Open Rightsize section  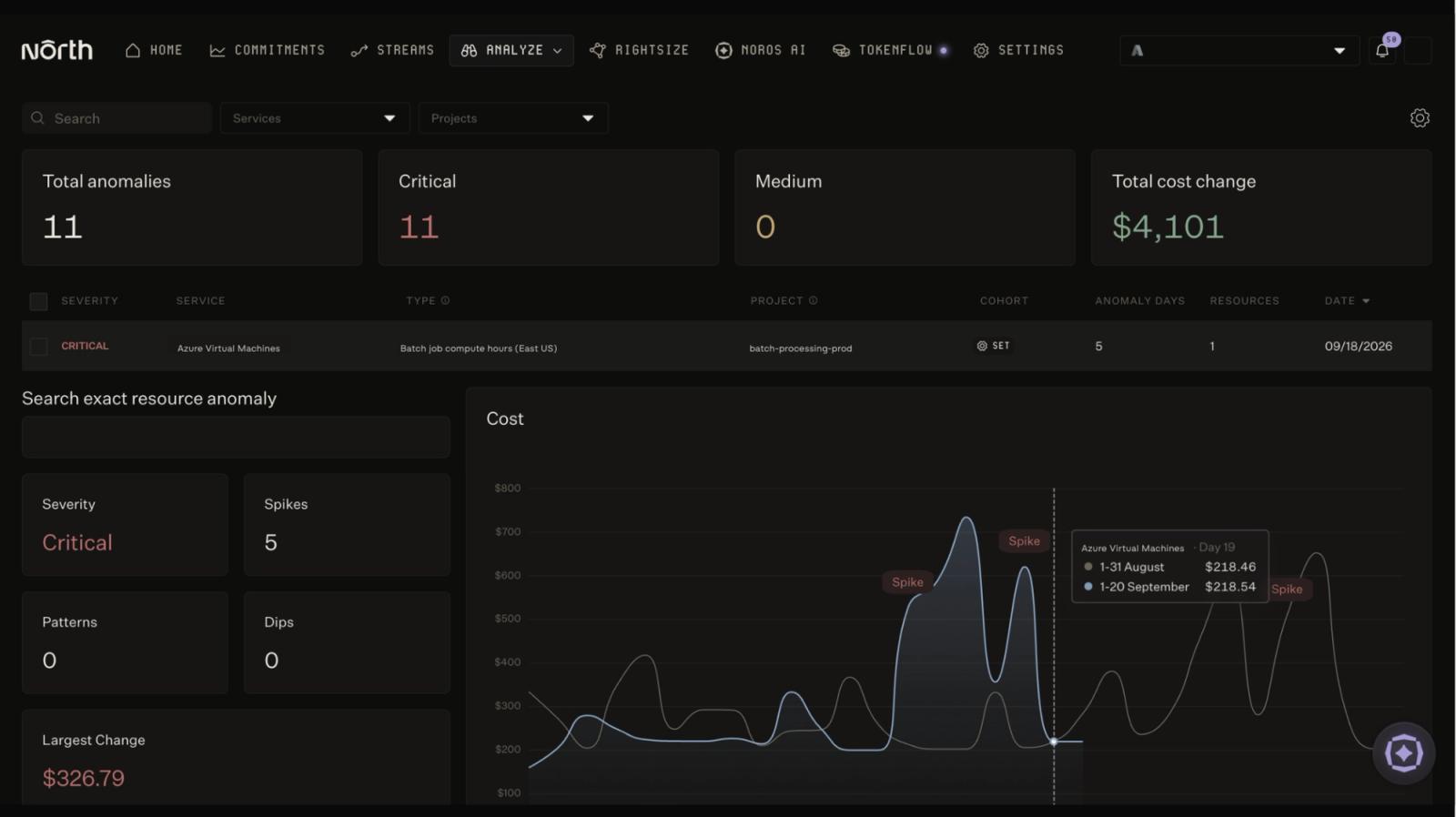pos(640,50)
